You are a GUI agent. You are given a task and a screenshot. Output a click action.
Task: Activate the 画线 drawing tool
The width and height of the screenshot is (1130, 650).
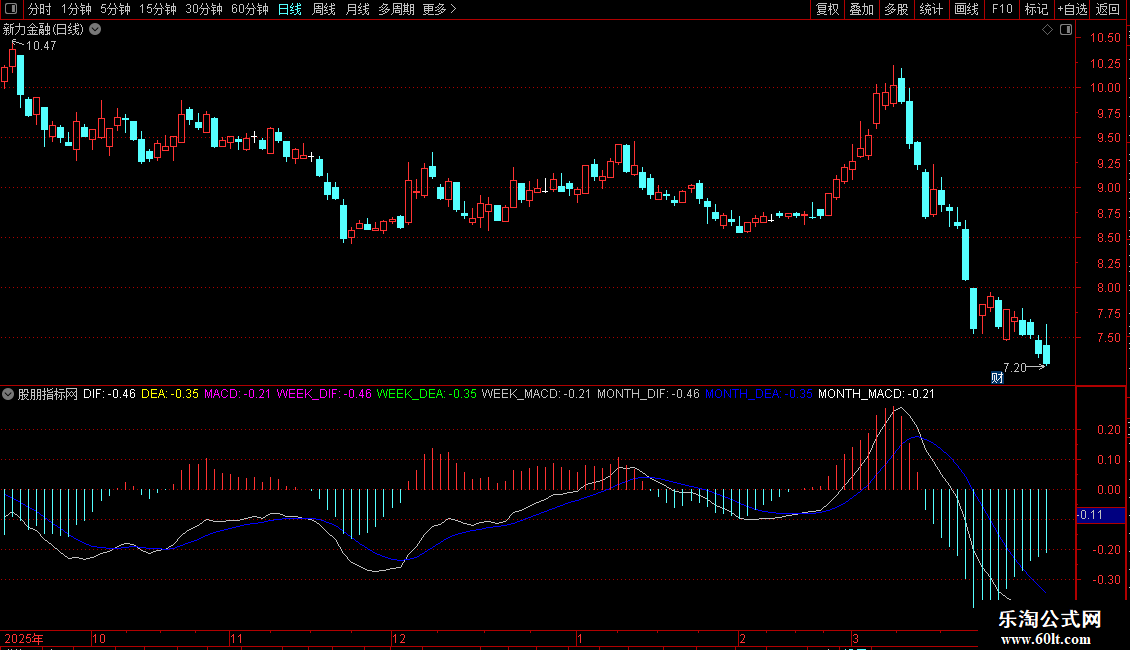[966, 9]
